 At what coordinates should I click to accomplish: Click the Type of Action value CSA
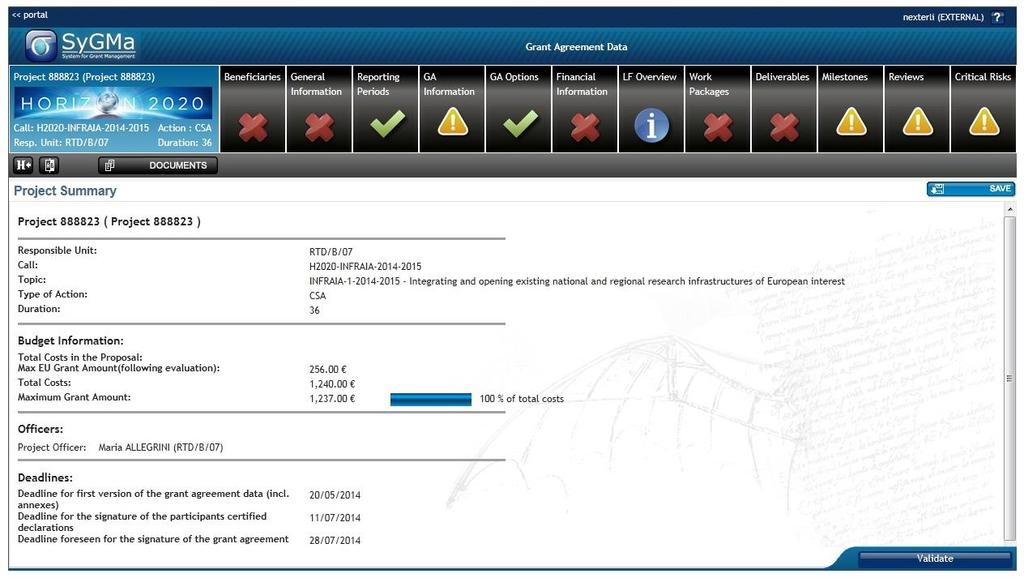click(x=317, y=295)
